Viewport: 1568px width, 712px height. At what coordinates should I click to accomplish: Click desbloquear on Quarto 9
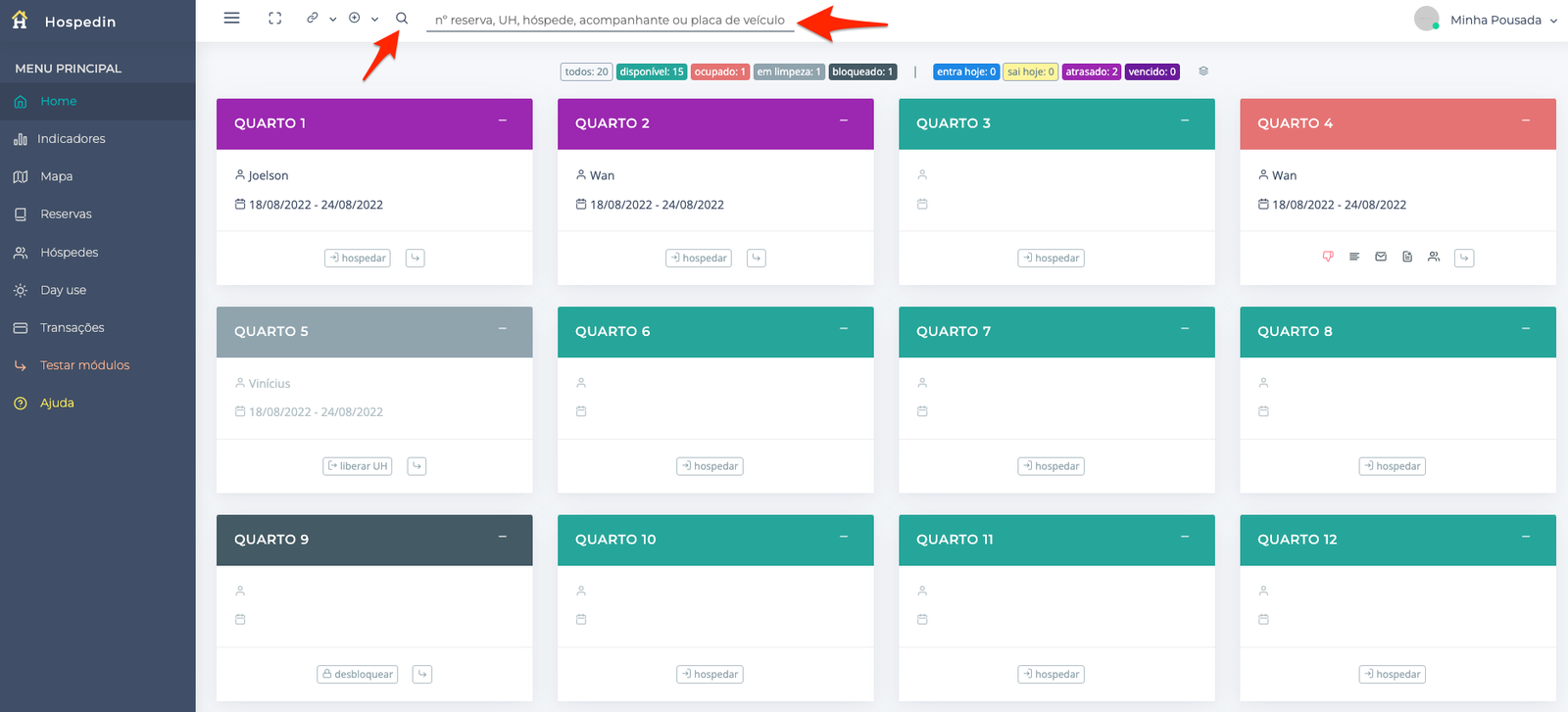tap(358, 674)
